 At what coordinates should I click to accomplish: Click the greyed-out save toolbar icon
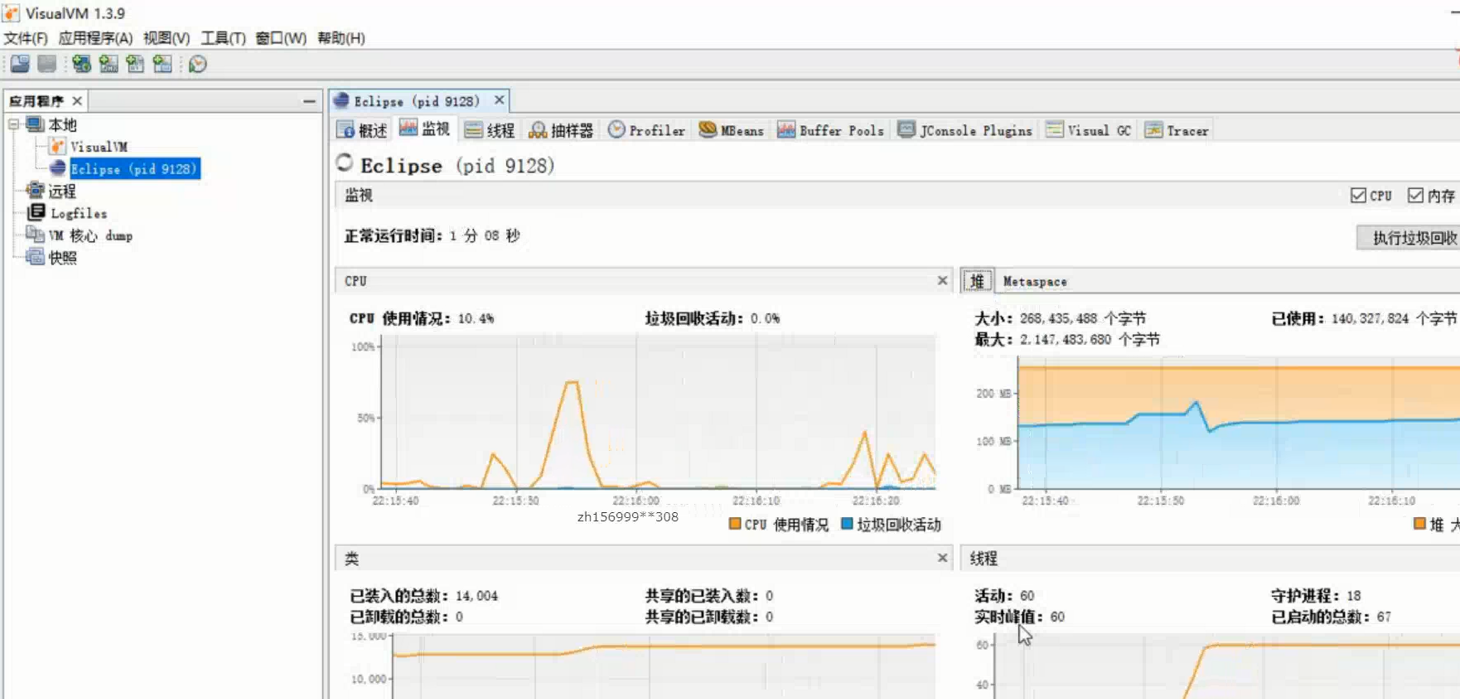coord(47,64)
